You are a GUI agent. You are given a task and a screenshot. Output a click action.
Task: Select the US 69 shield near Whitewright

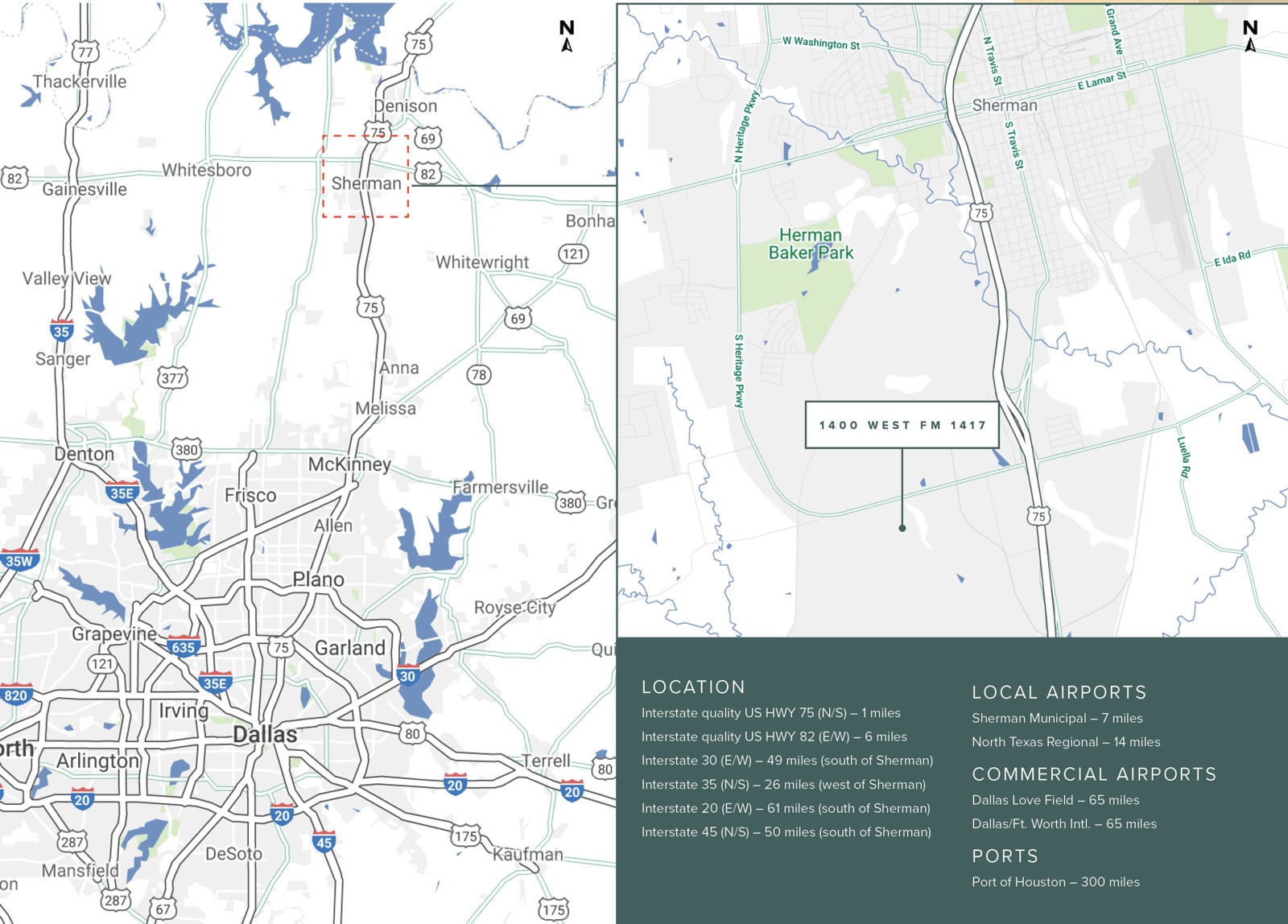coord(517,317)
